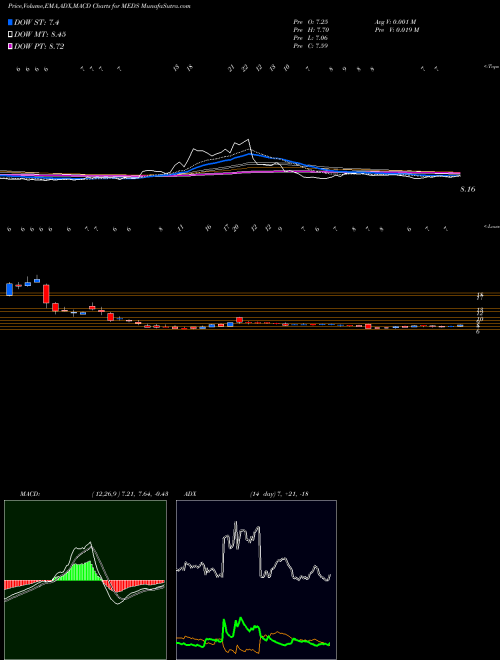Select the 'DOW PT: 8.72' label

point(39,46)
